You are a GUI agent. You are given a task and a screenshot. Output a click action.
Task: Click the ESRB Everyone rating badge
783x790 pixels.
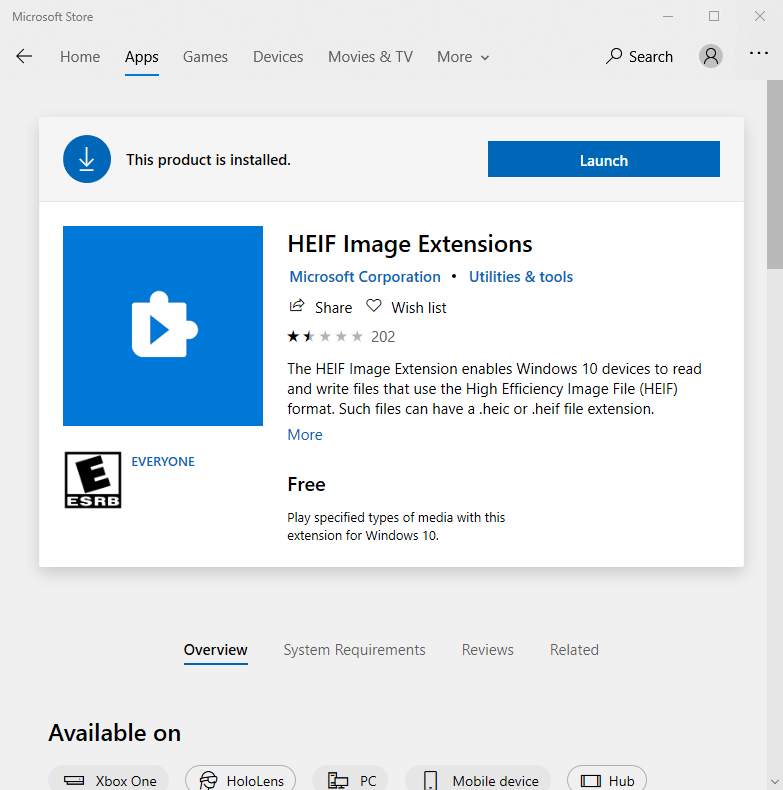(93, 480)
